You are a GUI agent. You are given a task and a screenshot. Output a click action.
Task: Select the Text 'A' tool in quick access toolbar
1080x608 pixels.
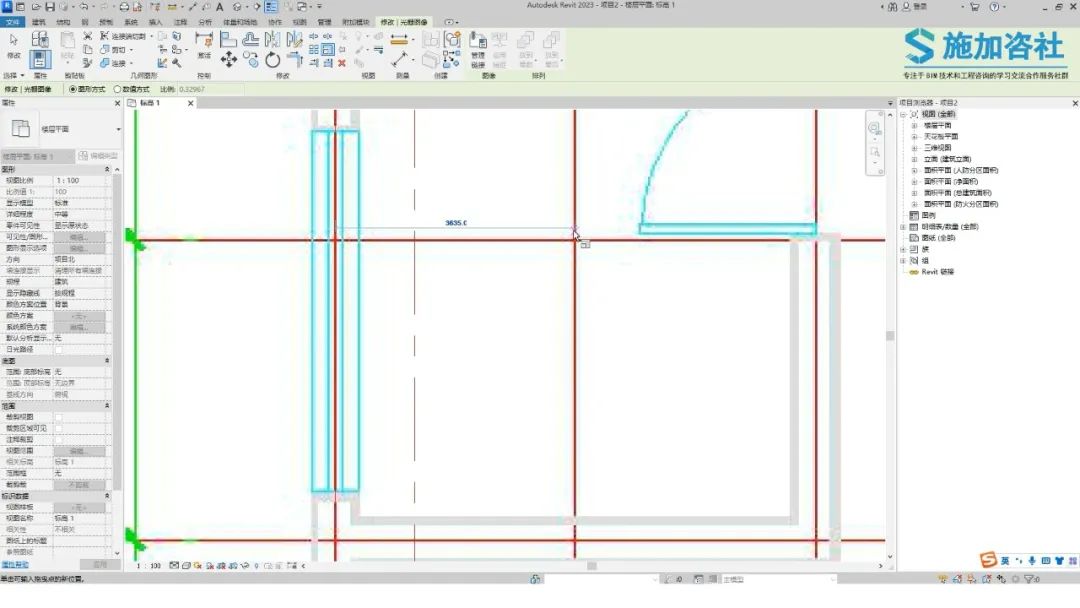click(220, 7)
